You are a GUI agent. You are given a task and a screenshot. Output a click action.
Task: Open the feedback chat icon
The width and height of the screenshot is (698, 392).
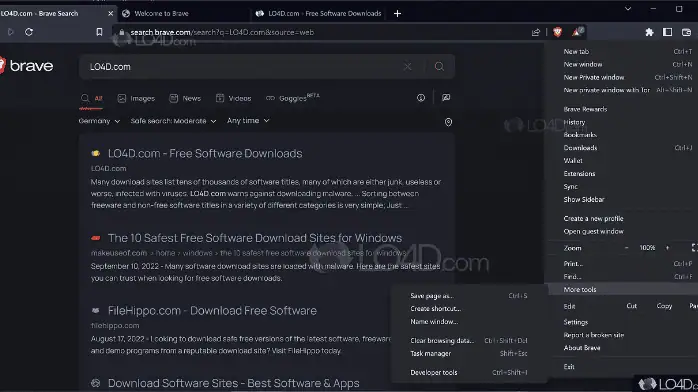tap(446, 98)
